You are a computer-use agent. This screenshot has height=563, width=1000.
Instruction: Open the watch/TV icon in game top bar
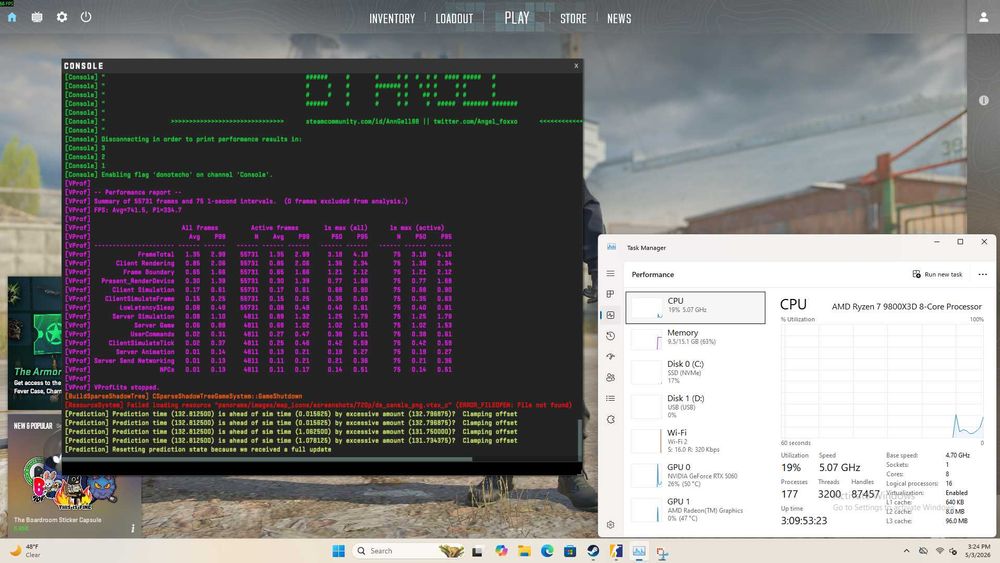[37, 17]
